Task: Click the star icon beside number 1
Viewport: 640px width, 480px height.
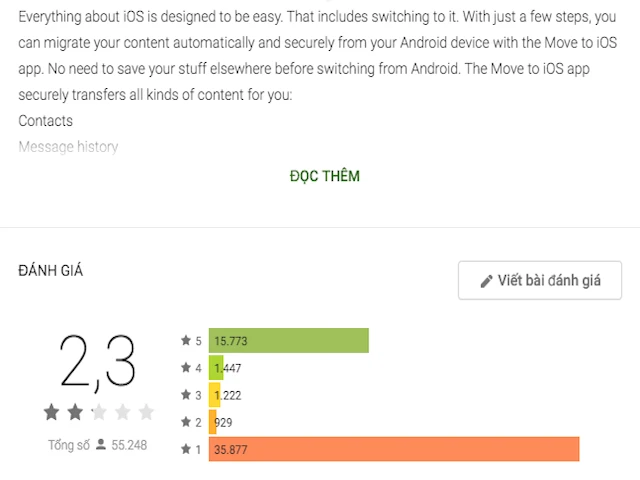Action: [185, 449]
